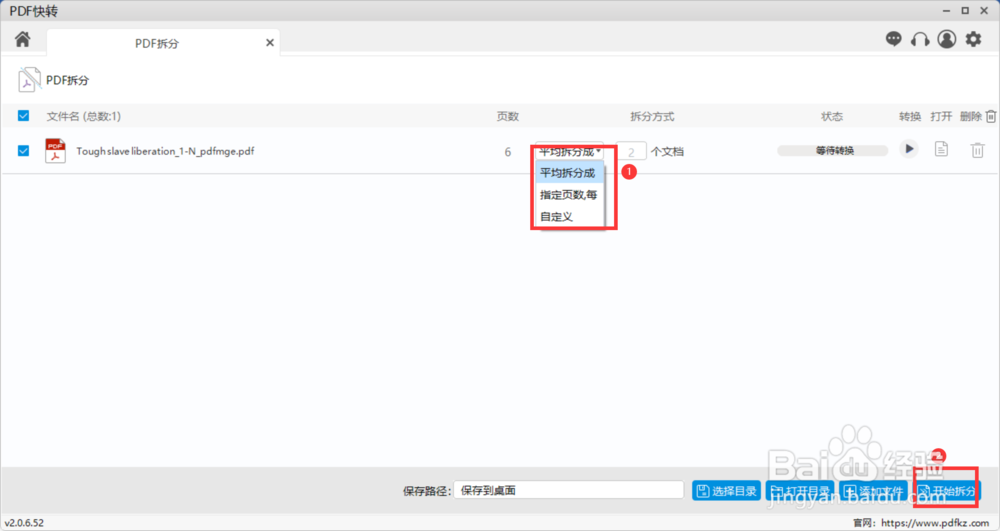Click the version label v2.0.6.52

(24, 523)
